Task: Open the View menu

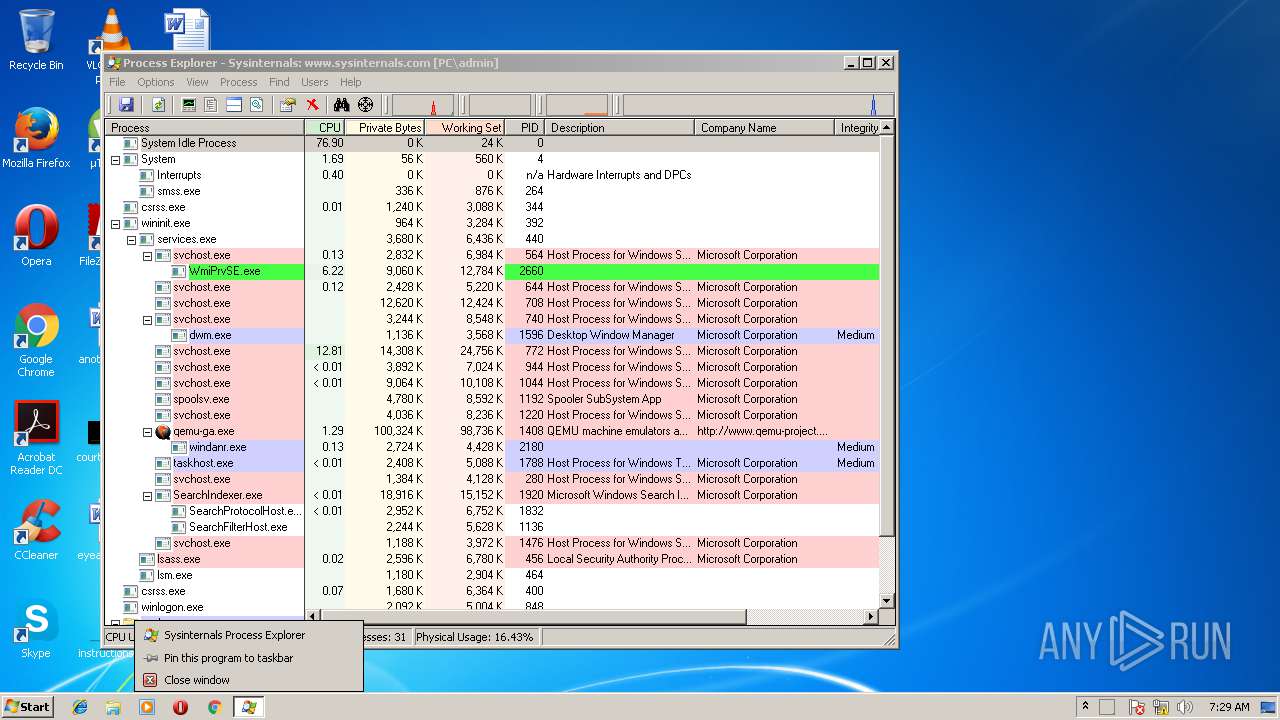Action: (x=197, y=82)
